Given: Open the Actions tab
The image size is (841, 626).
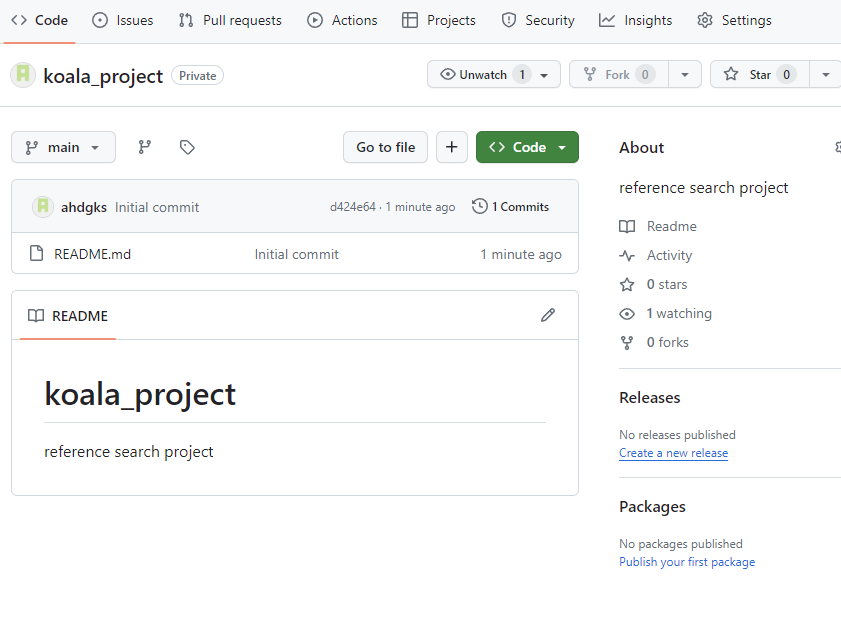Looking at the screenshot, I should click(342, 20).
